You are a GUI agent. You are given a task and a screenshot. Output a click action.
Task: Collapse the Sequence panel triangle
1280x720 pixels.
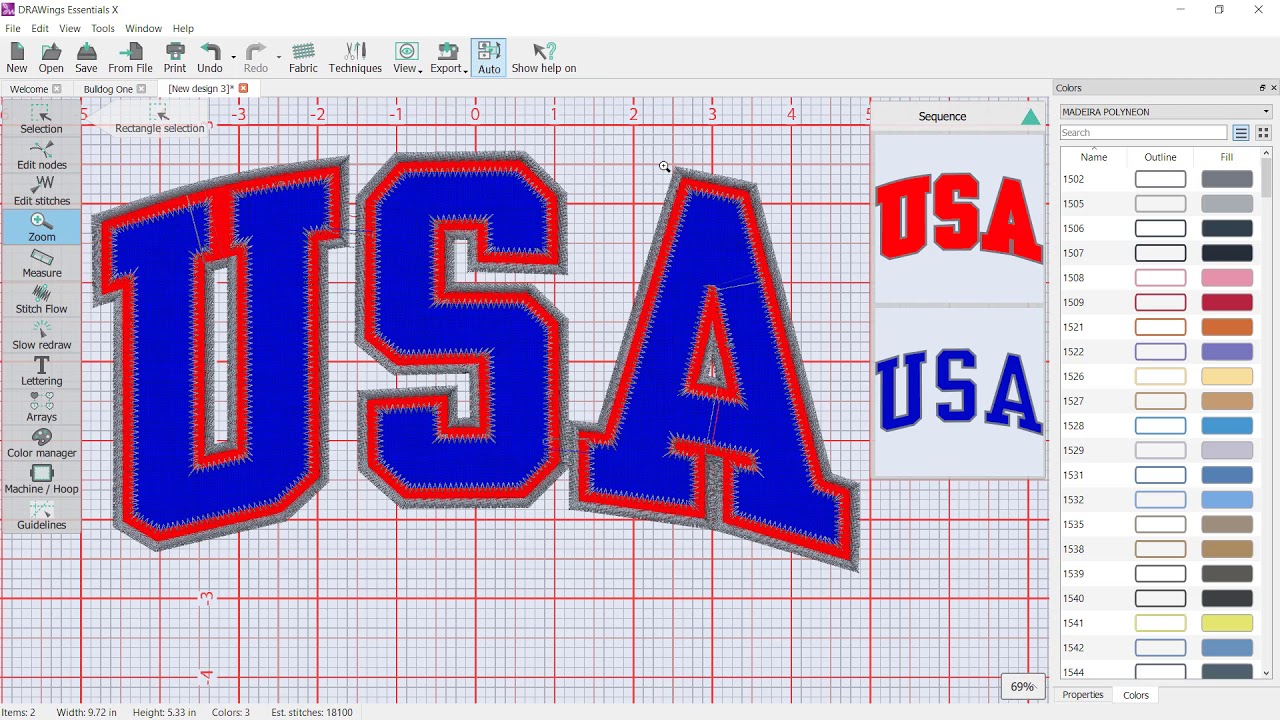[x=1030, y=117]
